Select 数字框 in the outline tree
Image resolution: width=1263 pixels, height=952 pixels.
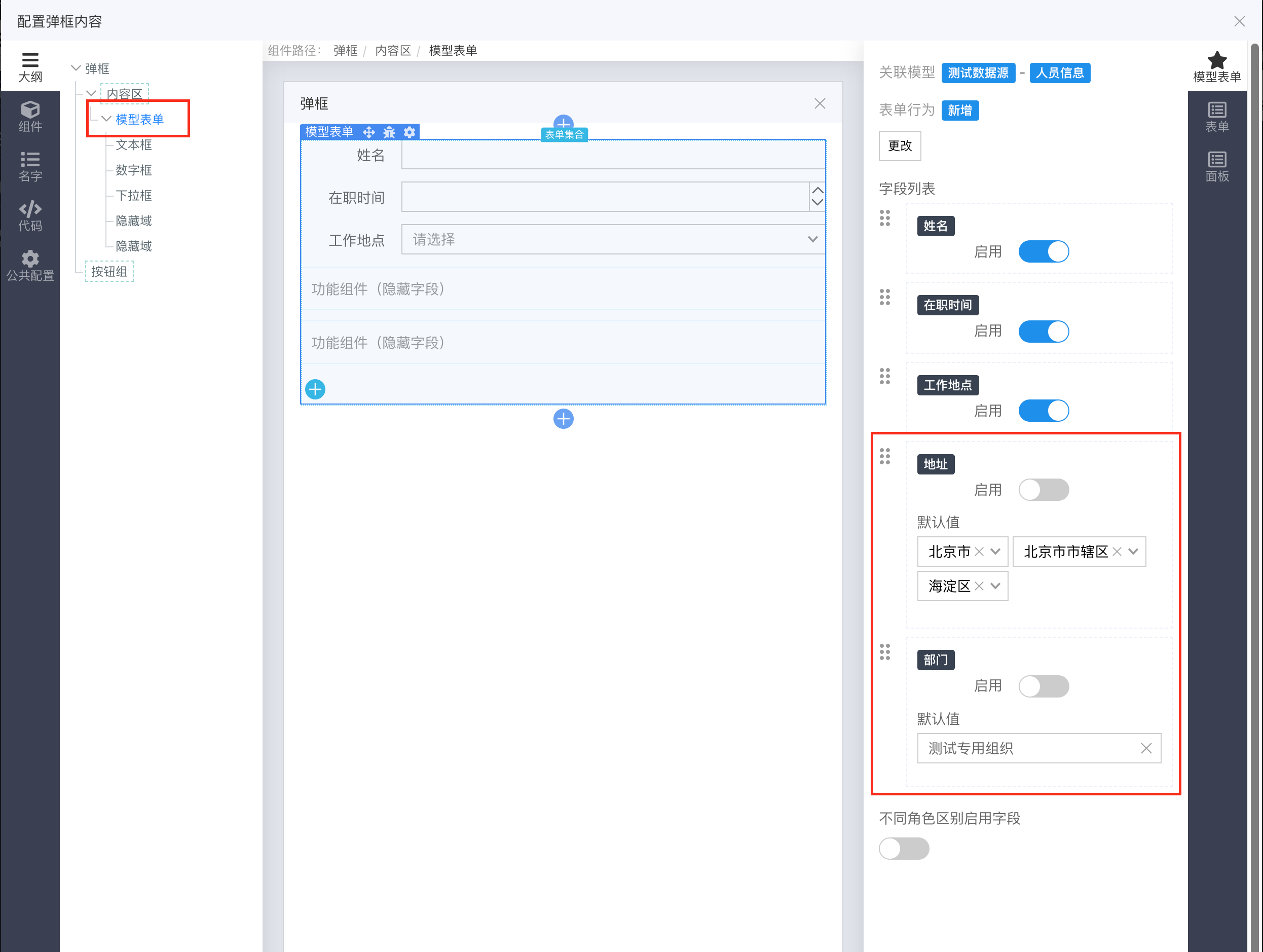pyautogui.click(x=134, y=170)
